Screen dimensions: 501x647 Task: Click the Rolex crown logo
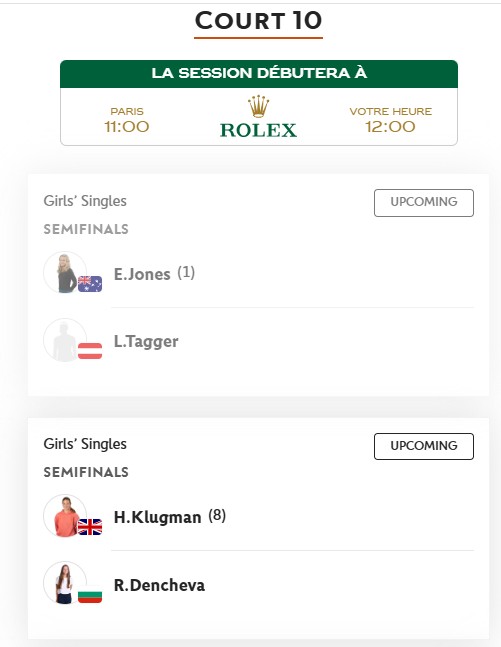pyautogui.click(x=258, y=106)
